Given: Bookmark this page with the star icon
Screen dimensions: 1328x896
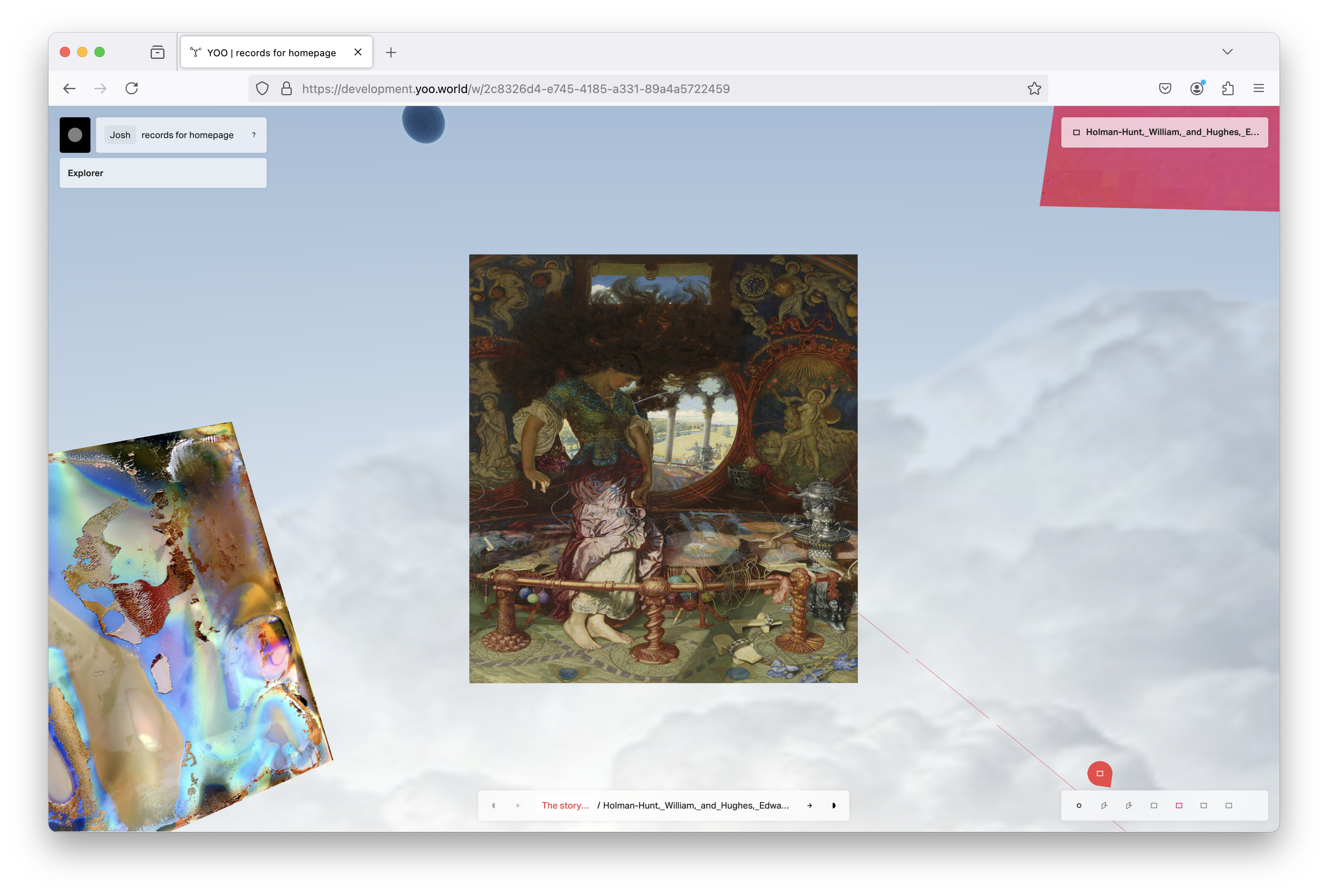Looking at the screenshot, I should click(x=1034, y=89).
